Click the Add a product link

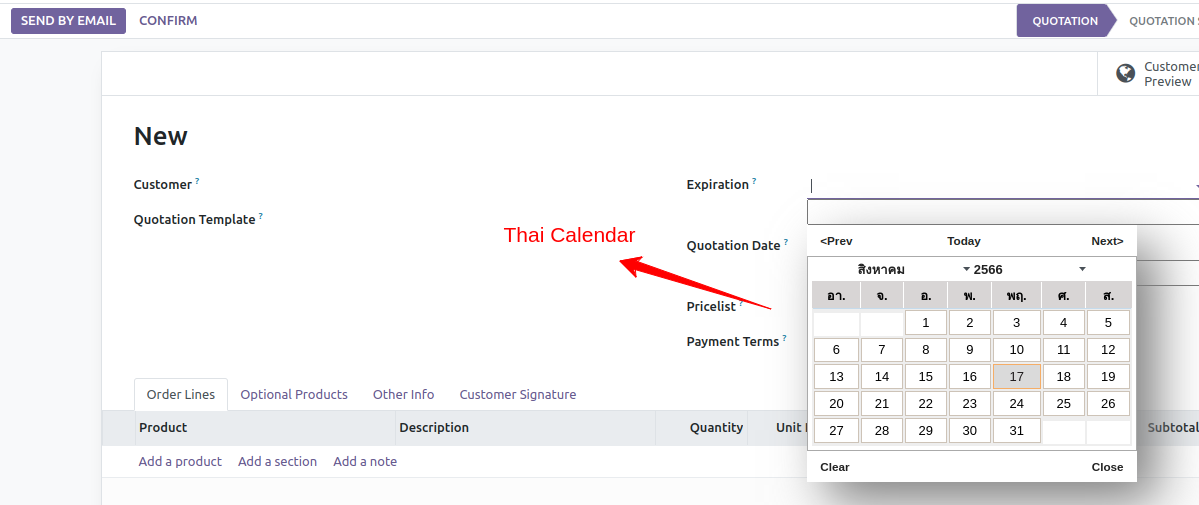[180, 461]
